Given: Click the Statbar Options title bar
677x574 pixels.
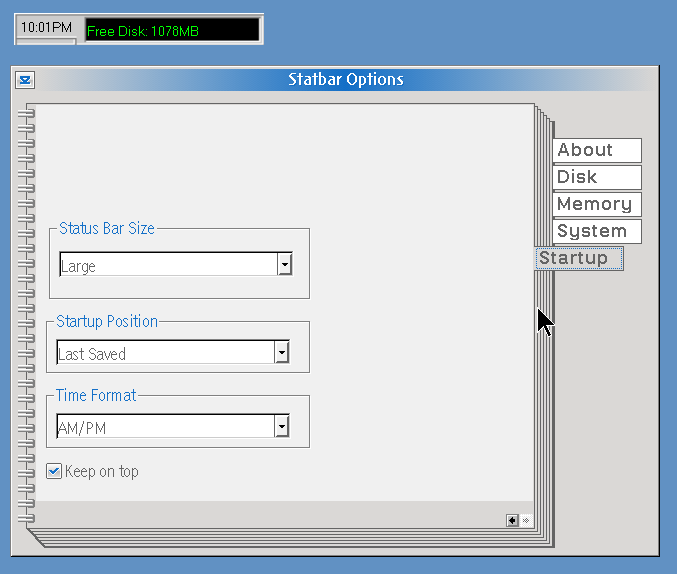Looking at the screenshot, I should pyautogui.click(x=345, y=80).
